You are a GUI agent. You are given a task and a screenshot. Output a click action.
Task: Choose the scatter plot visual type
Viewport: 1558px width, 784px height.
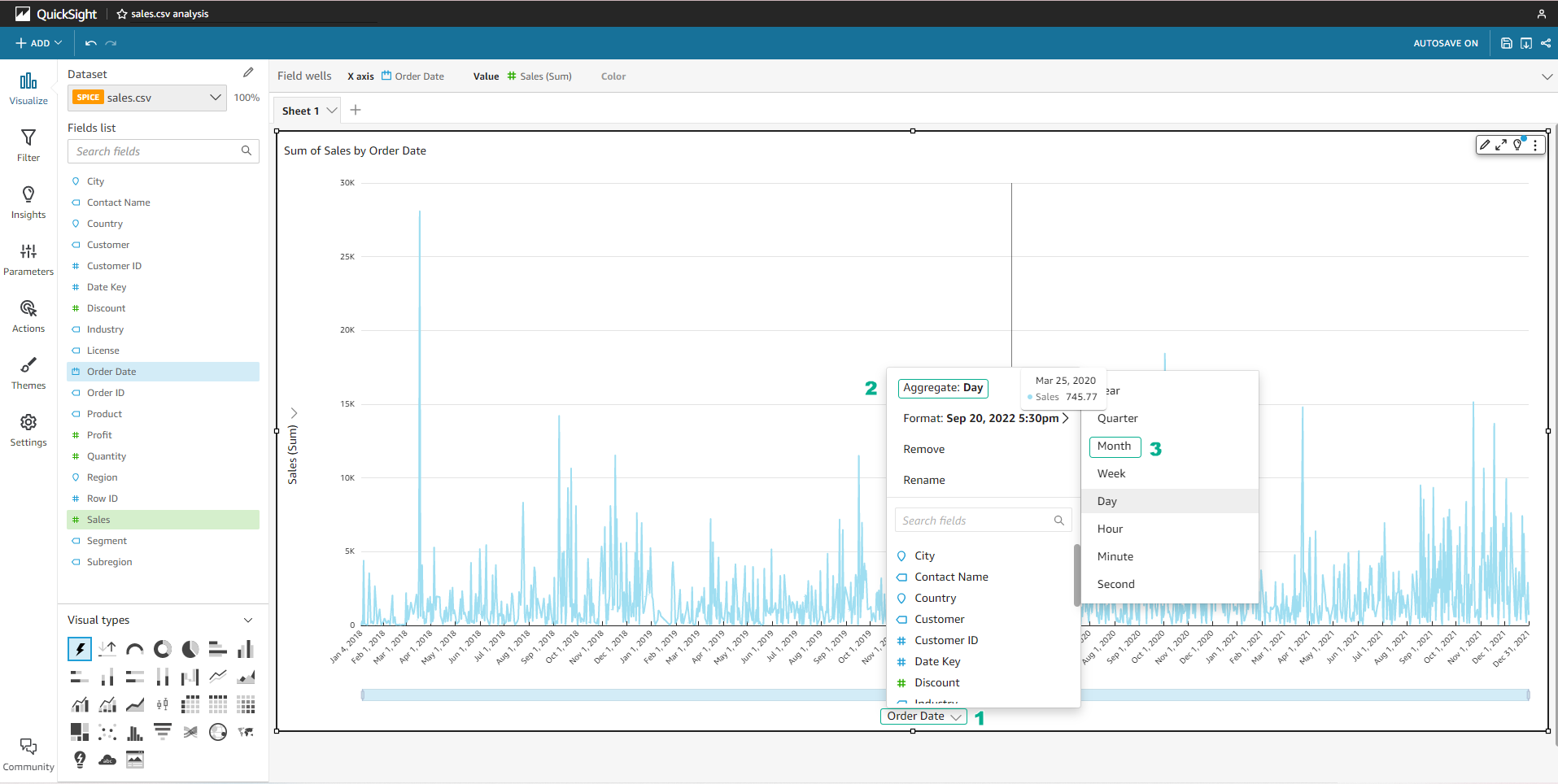107,732
